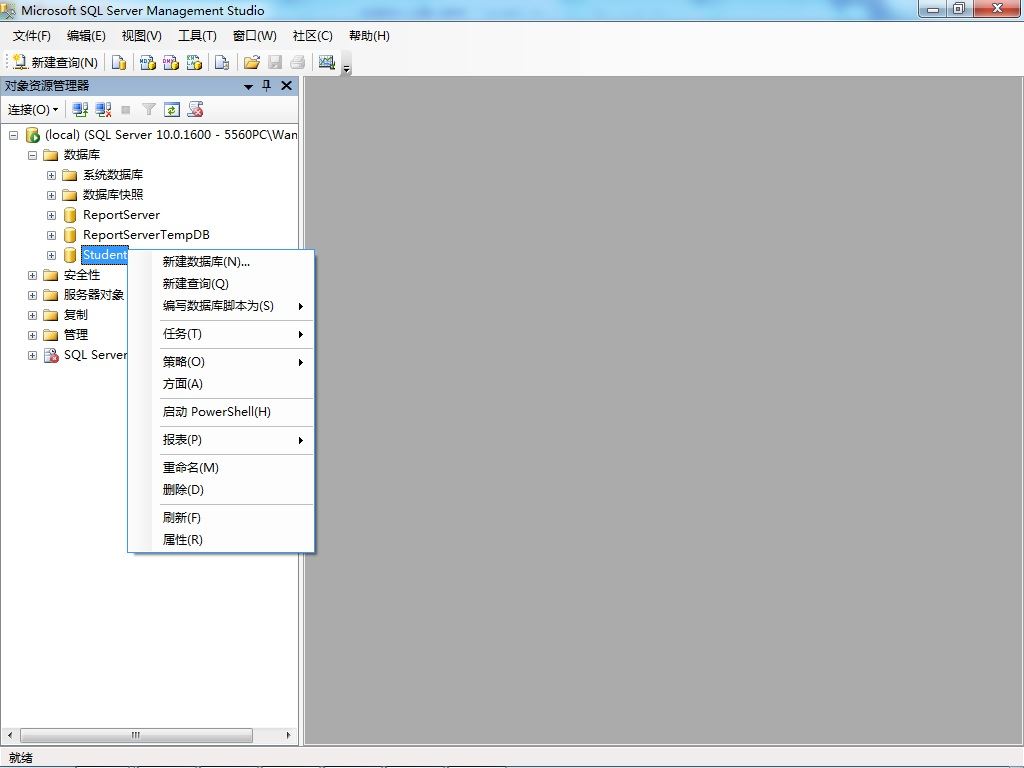The width and height of the screenshot is (1024, 768).
Task: Expand the 安全性 folder
Action: coord(32,276)
